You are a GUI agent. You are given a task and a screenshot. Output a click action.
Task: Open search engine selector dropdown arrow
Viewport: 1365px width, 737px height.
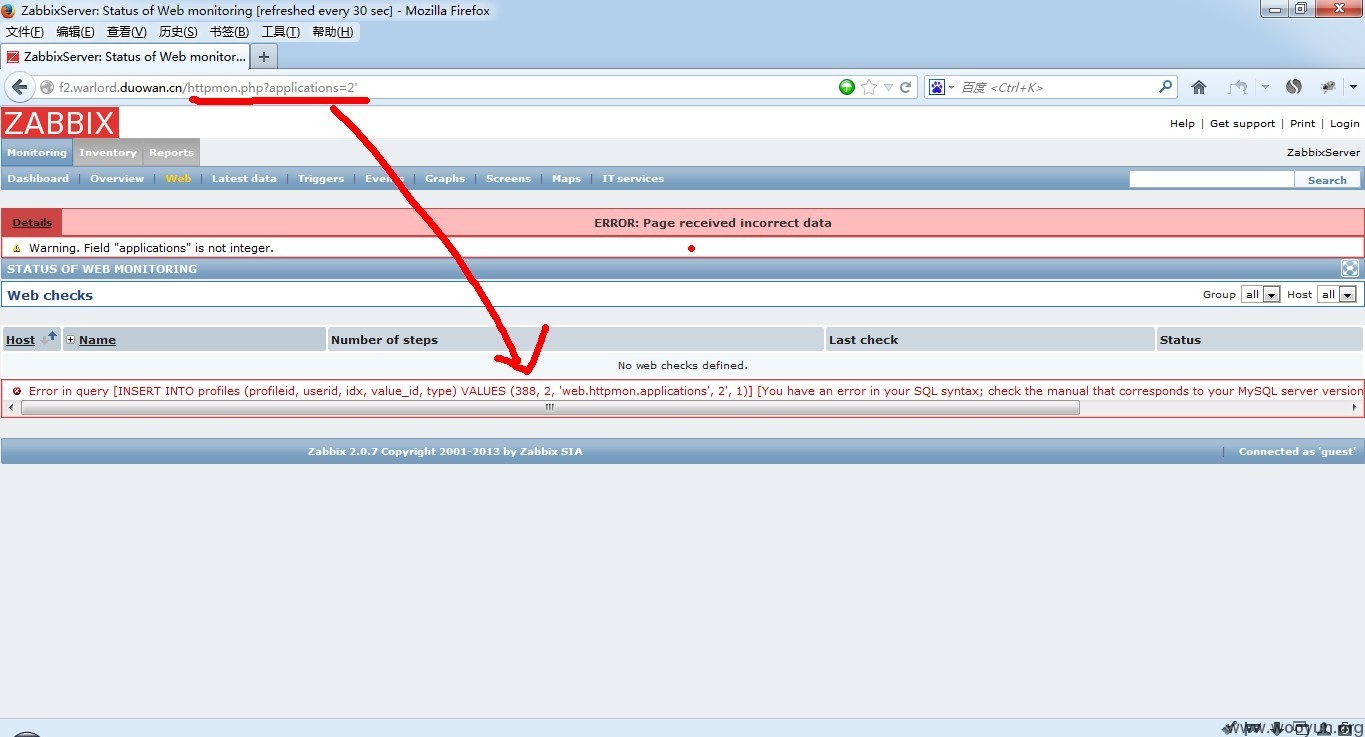click(x=951, y=87)
